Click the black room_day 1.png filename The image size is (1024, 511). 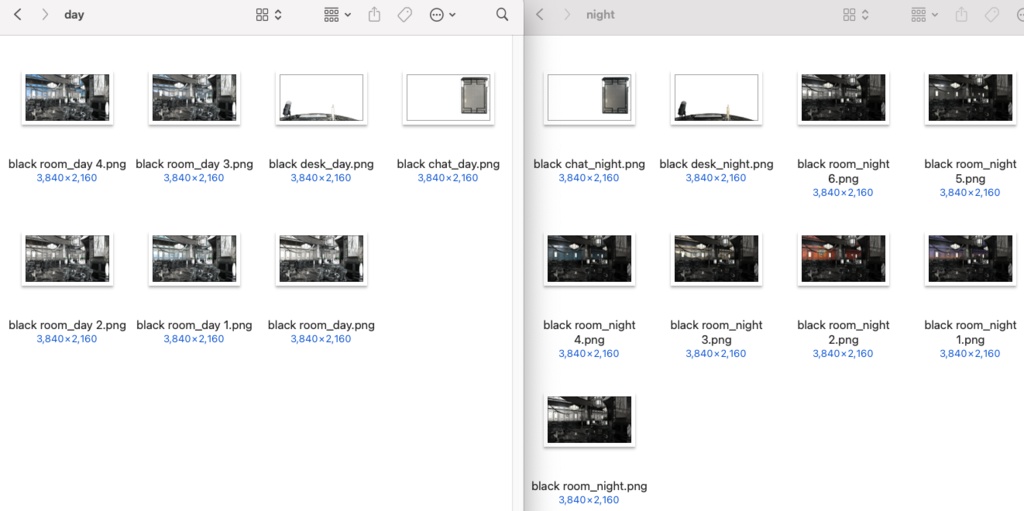[194, 325]
